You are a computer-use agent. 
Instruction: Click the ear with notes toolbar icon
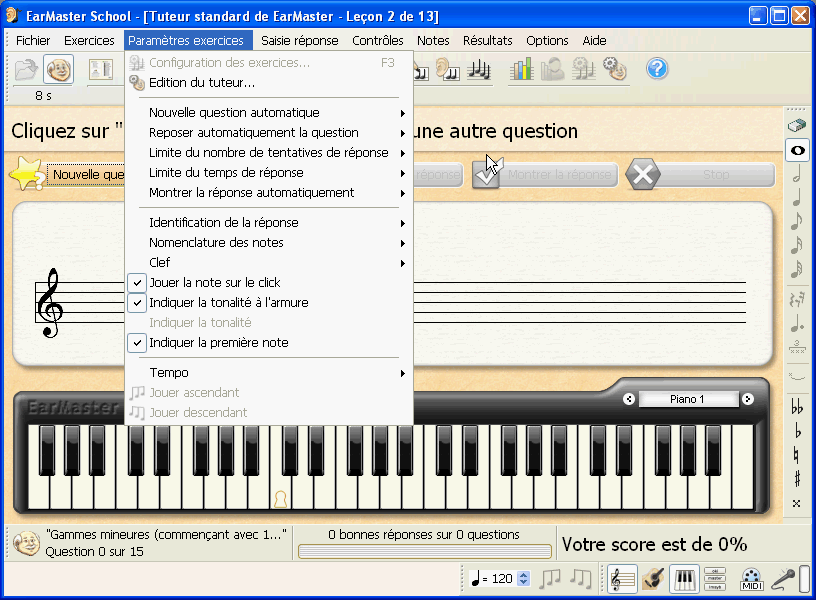click(x=447, y=69)
